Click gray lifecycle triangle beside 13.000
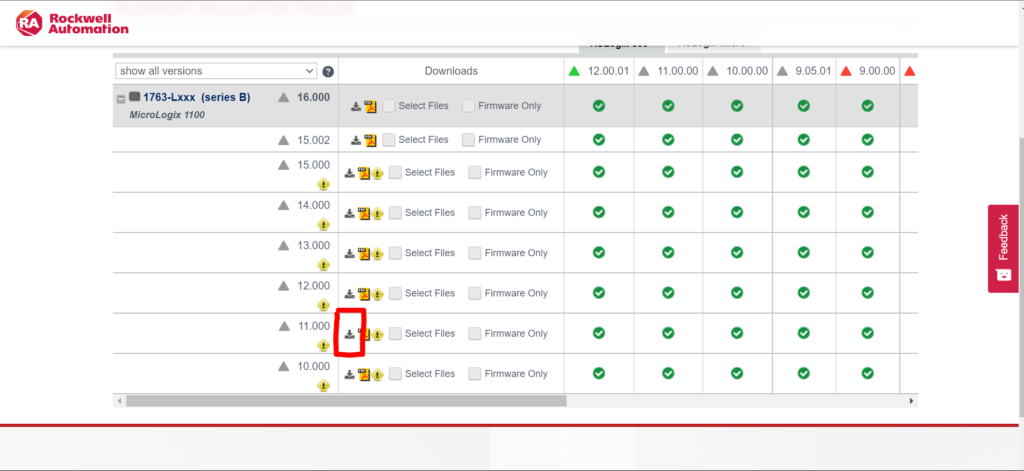Screen dimensions: 1024x471 283,246
